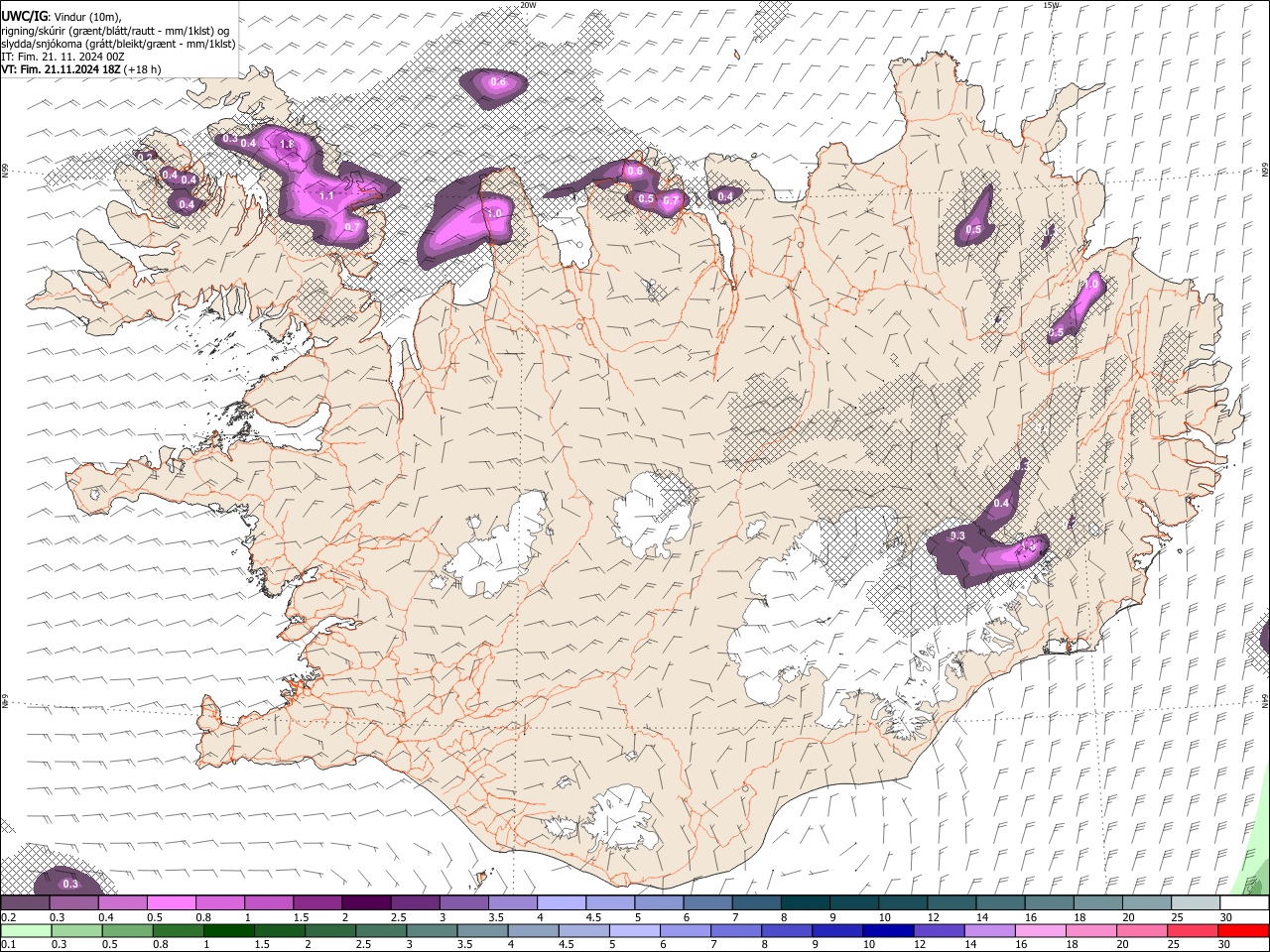
Task: Click the UWC/IG title text
Action: 24,16
